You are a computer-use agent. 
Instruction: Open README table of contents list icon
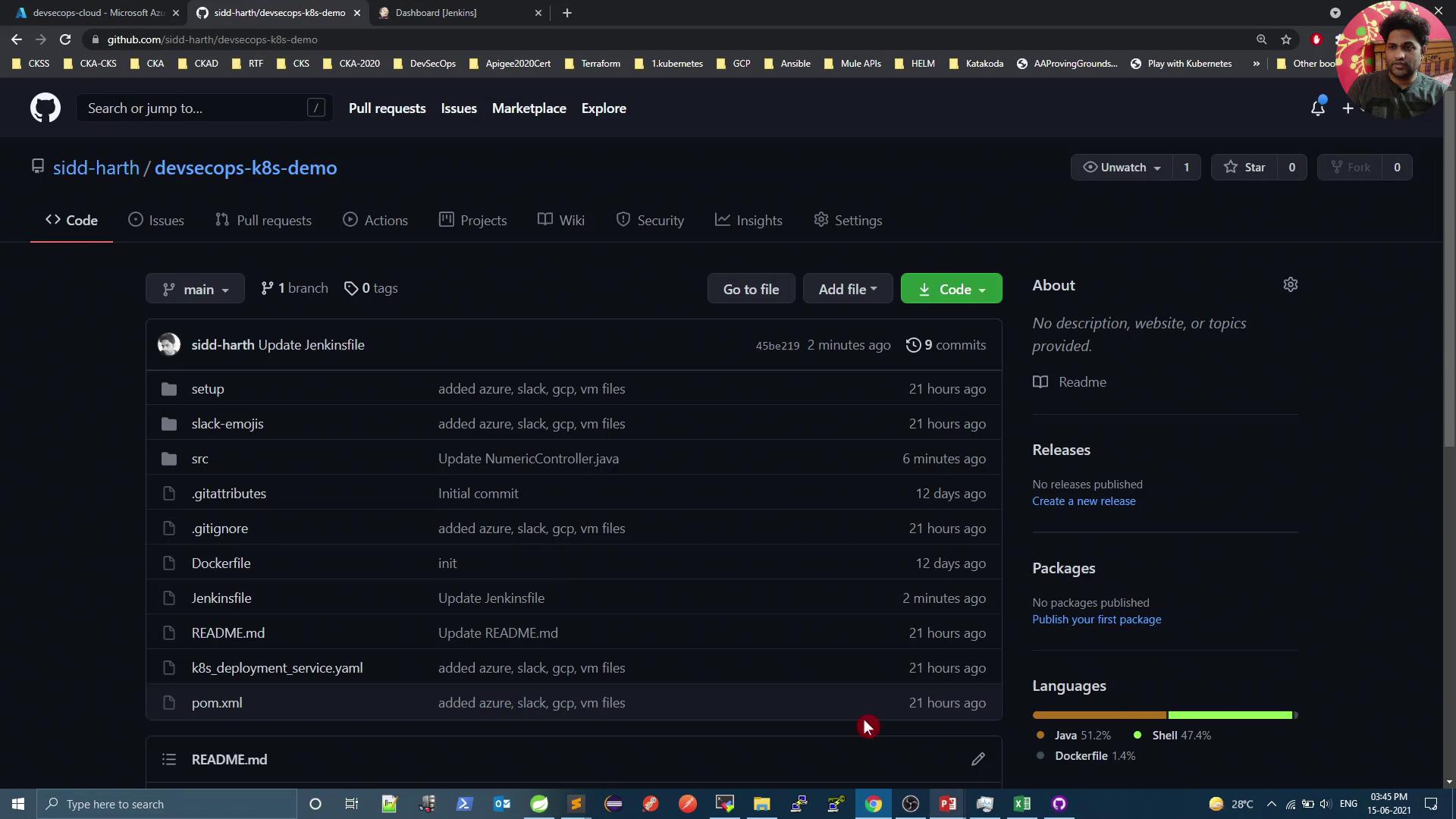[x=169, y=759]
